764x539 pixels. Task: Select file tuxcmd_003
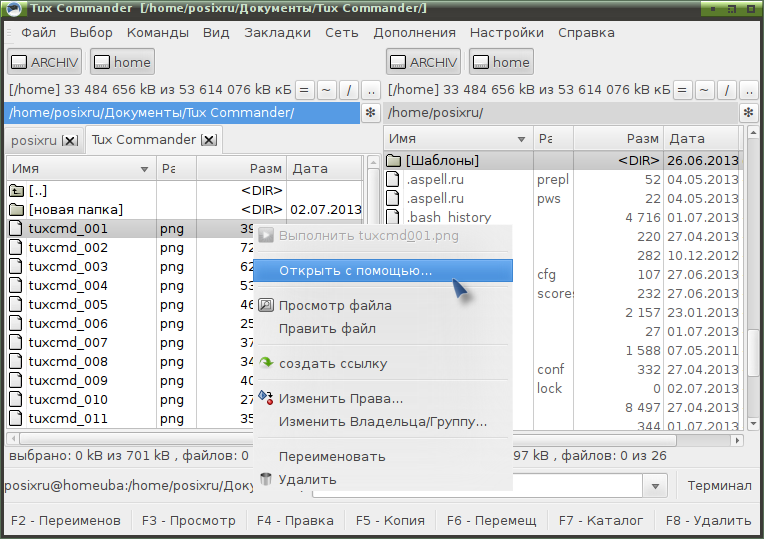point(131,267)
